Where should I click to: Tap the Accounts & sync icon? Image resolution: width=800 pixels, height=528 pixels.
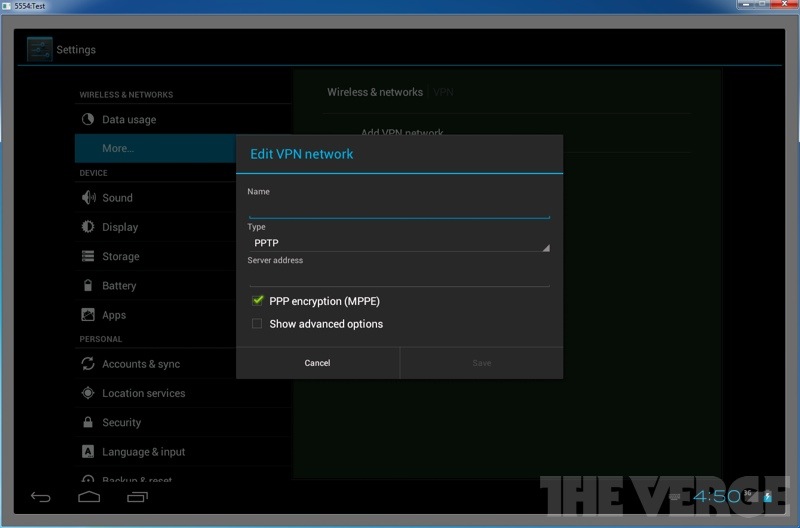tap(88, 364)
